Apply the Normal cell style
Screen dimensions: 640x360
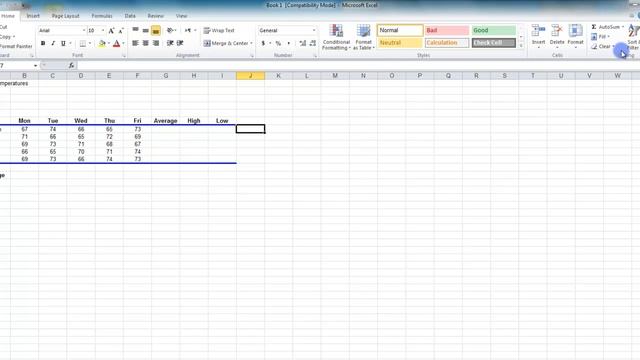(400, 30)
